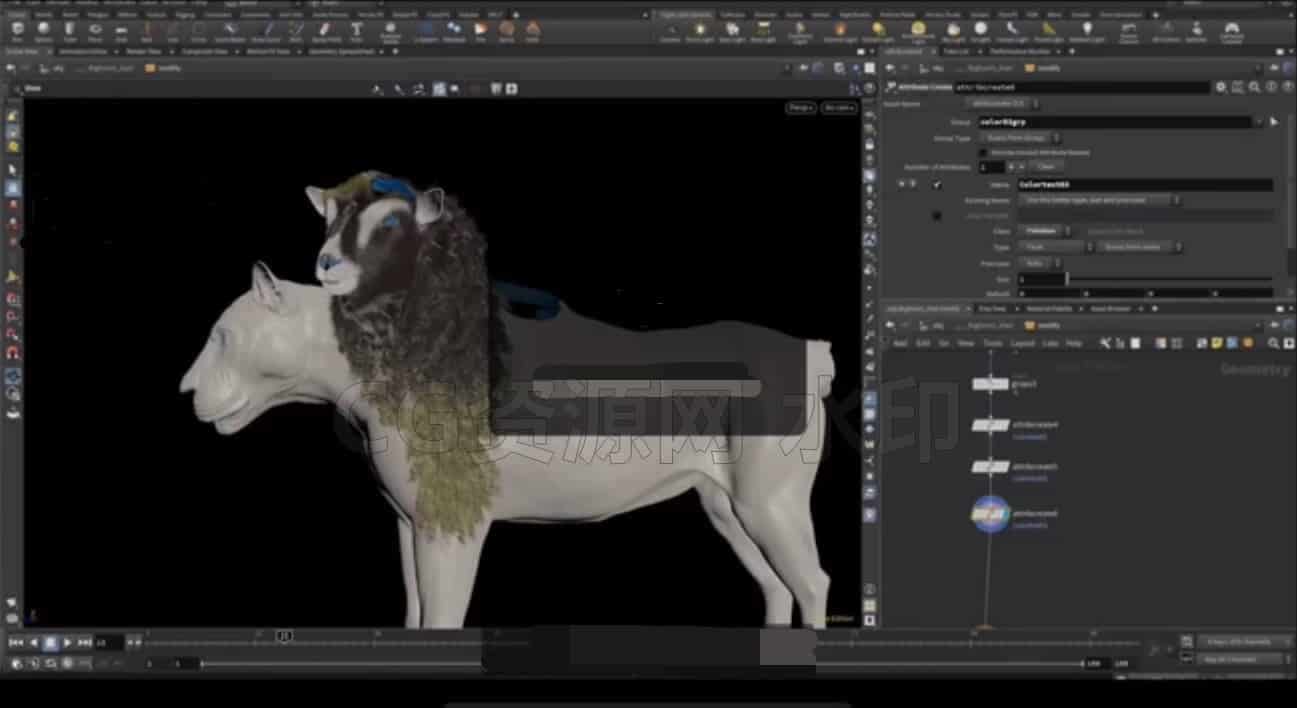Screen dimensions: 1297x708
Task: Click the Clear button for attributes
Action: point(1046,167)
